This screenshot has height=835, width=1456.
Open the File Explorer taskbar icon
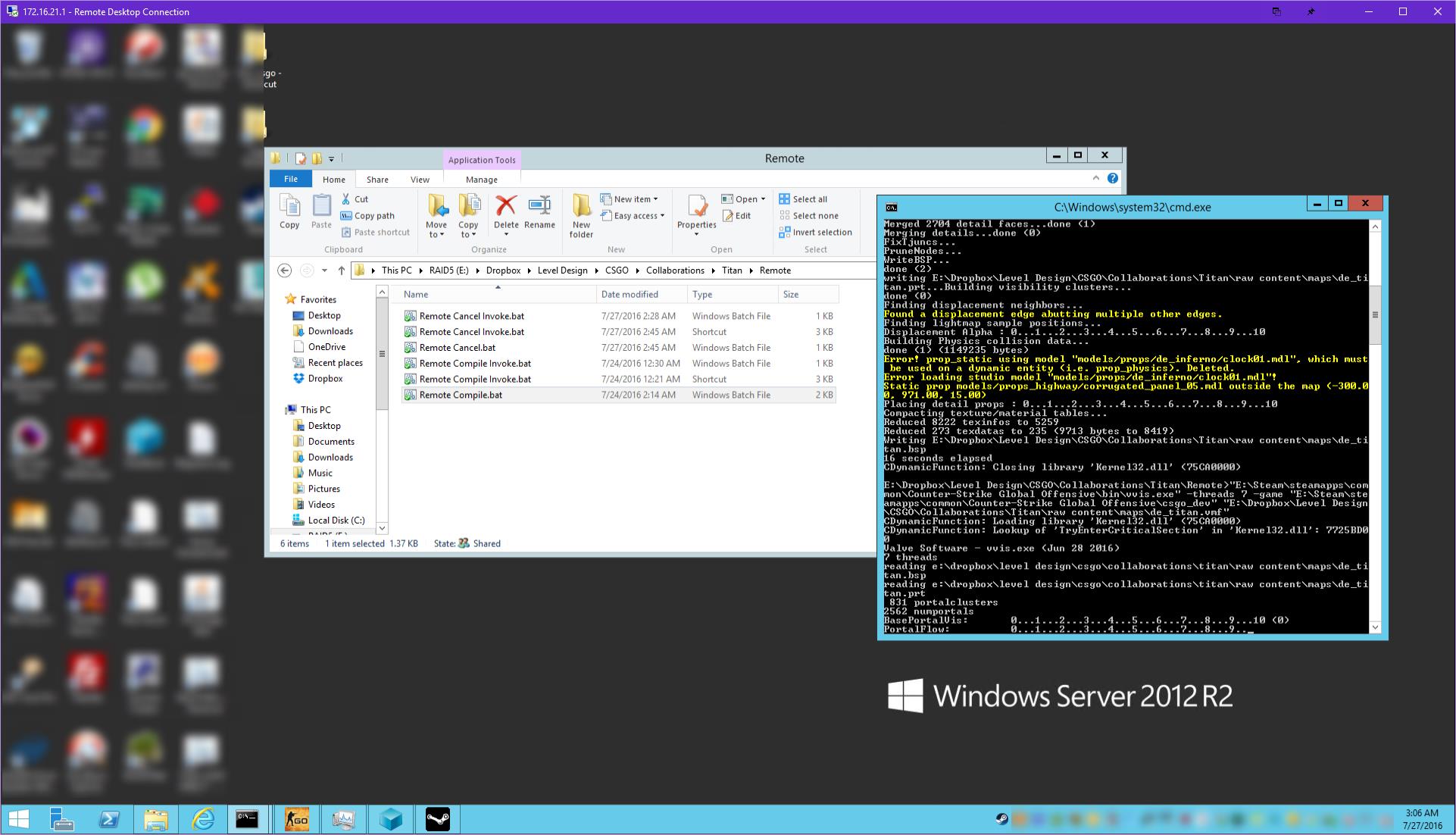(x=156, y=819)
